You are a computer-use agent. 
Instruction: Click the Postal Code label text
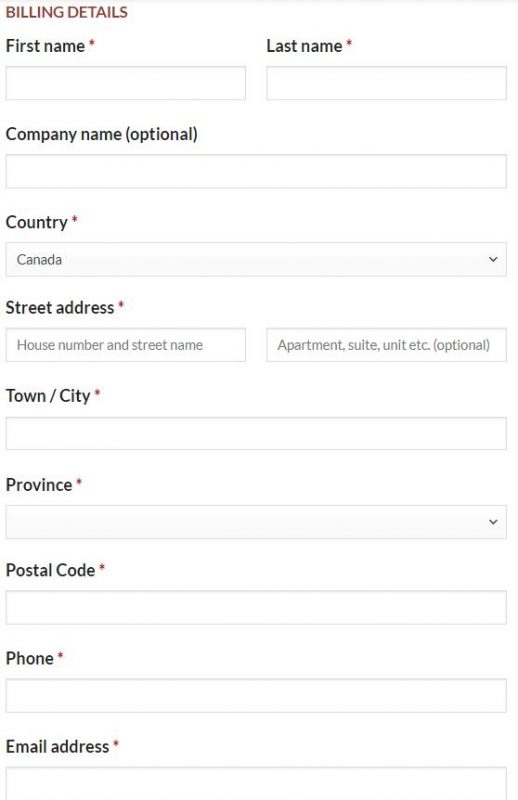click(51, 570)
